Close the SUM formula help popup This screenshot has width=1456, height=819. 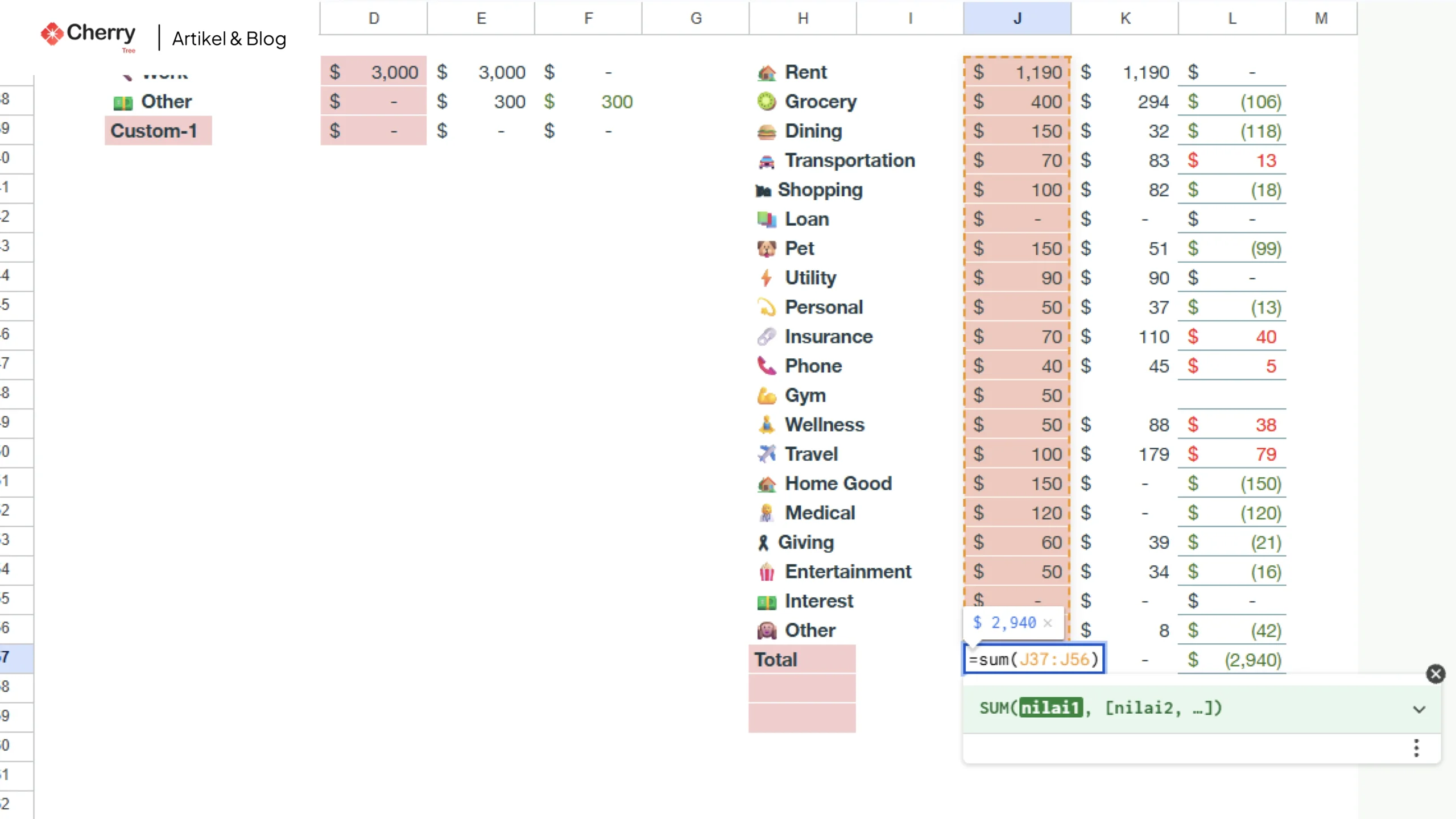tap(1436, 674)
